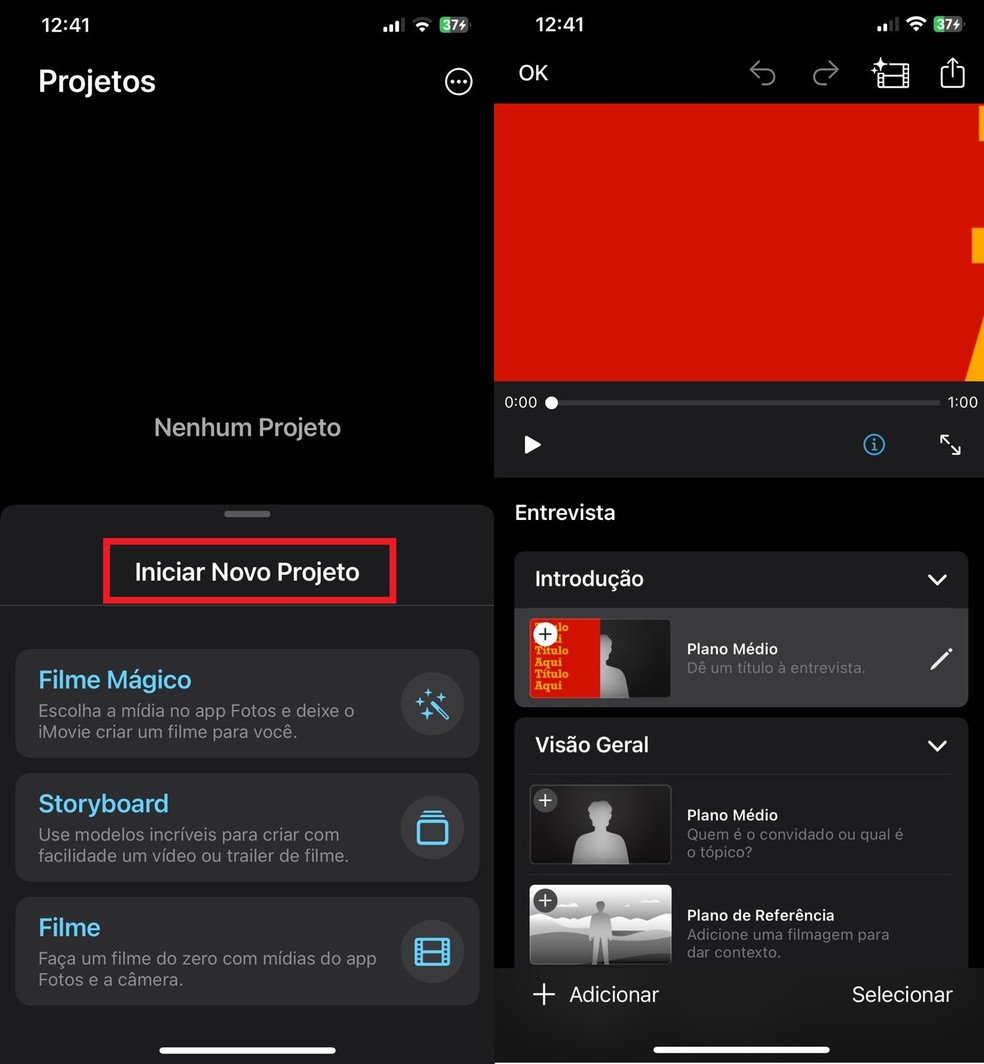
Task: Enter fullscreen with the expand arrows icon
Action: tap(949, 444)
